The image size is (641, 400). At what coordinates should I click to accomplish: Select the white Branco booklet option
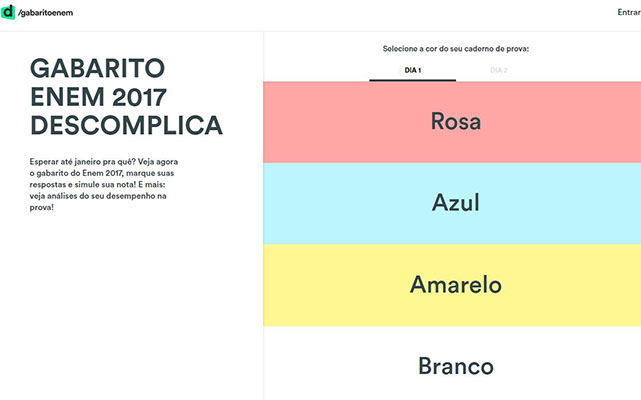[452, 363]
